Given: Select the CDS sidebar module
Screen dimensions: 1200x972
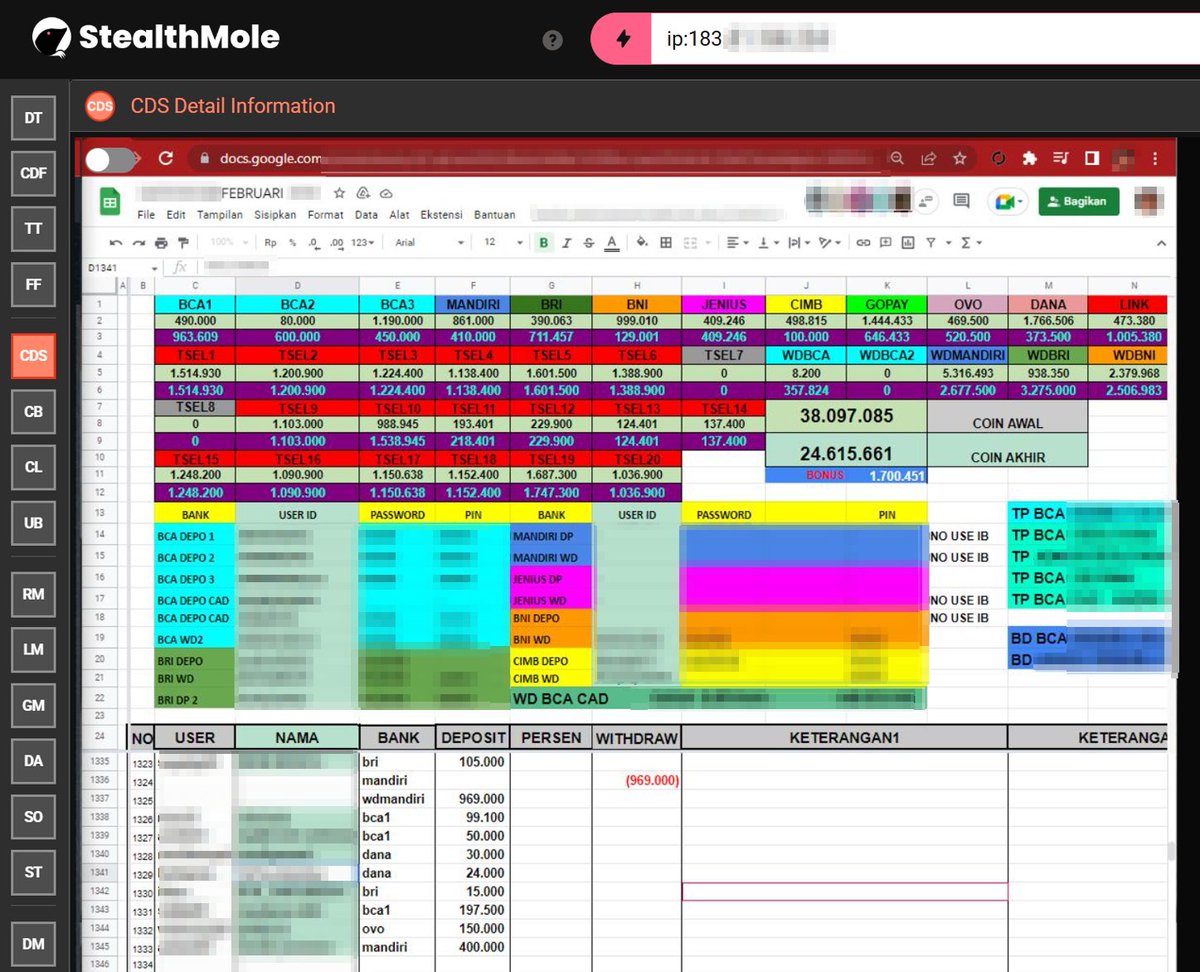Looking at the screenshot, I should 34,356.
